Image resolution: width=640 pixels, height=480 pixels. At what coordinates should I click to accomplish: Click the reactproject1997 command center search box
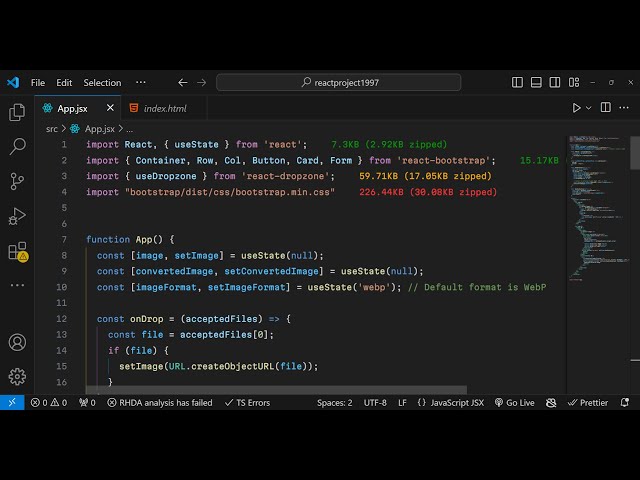coord(340,83)
